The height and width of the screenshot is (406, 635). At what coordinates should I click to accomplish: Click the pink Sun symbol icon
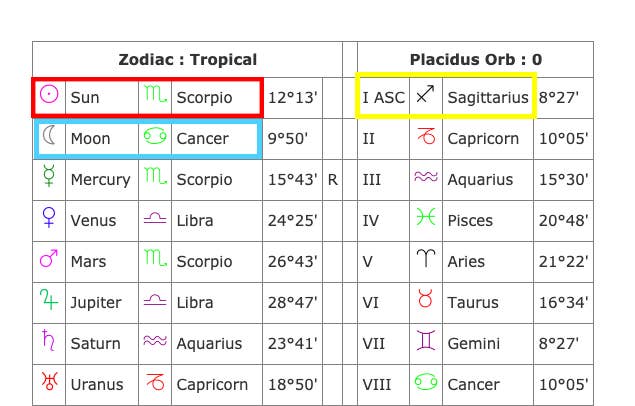point(49,94)
